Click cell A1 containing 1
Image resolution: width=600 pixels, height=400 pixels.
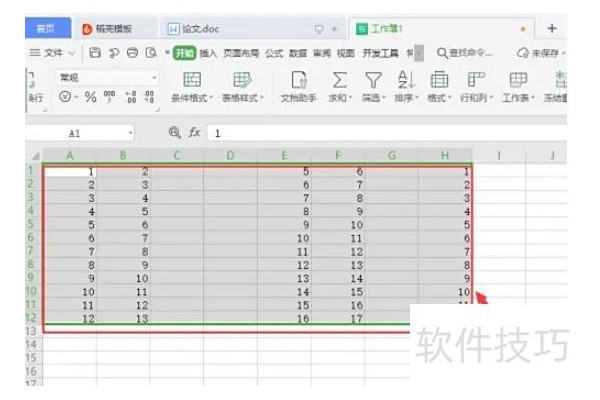tap(70, 171)
